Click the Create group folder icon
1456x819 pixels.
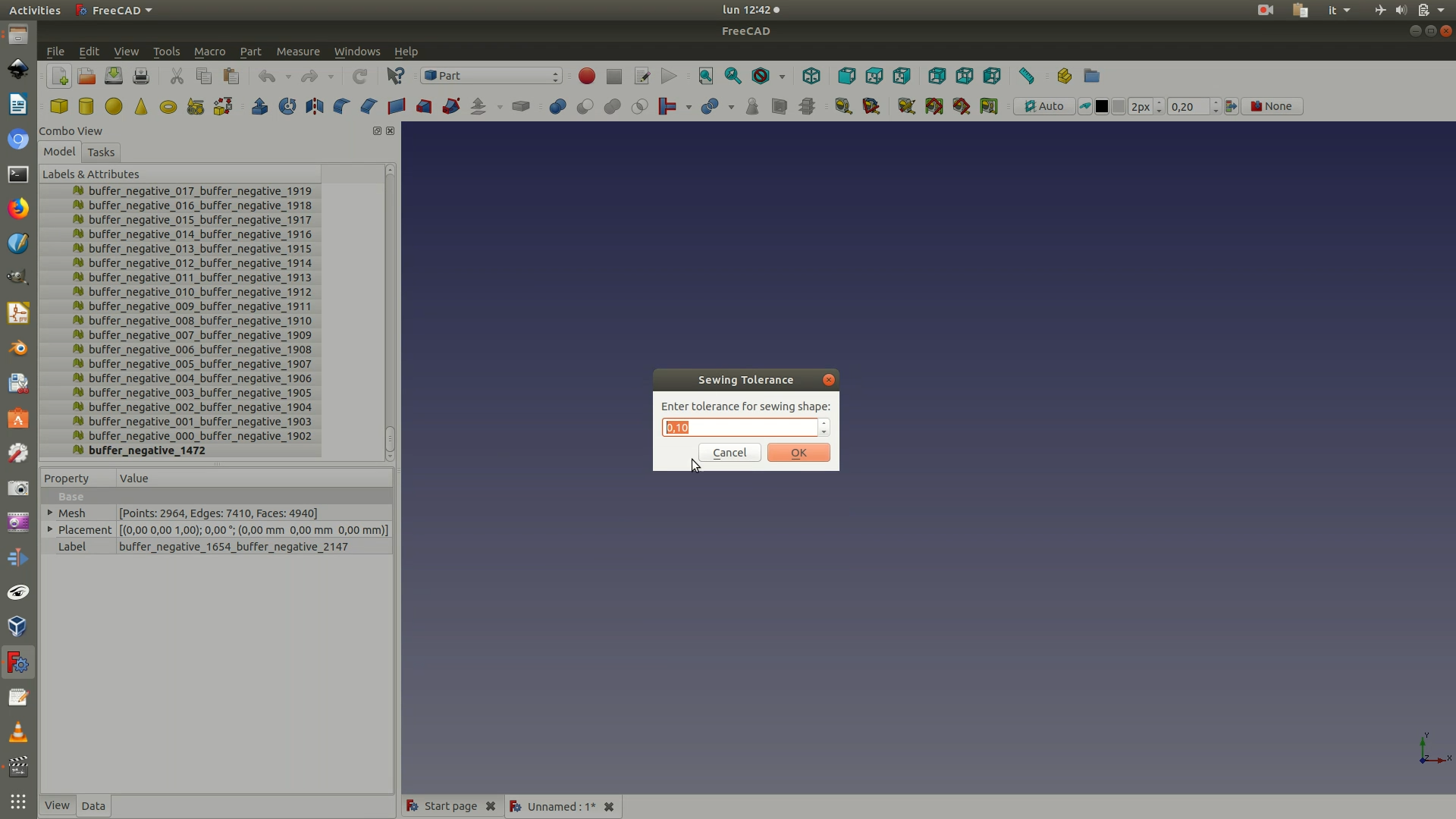(1091, 76)
